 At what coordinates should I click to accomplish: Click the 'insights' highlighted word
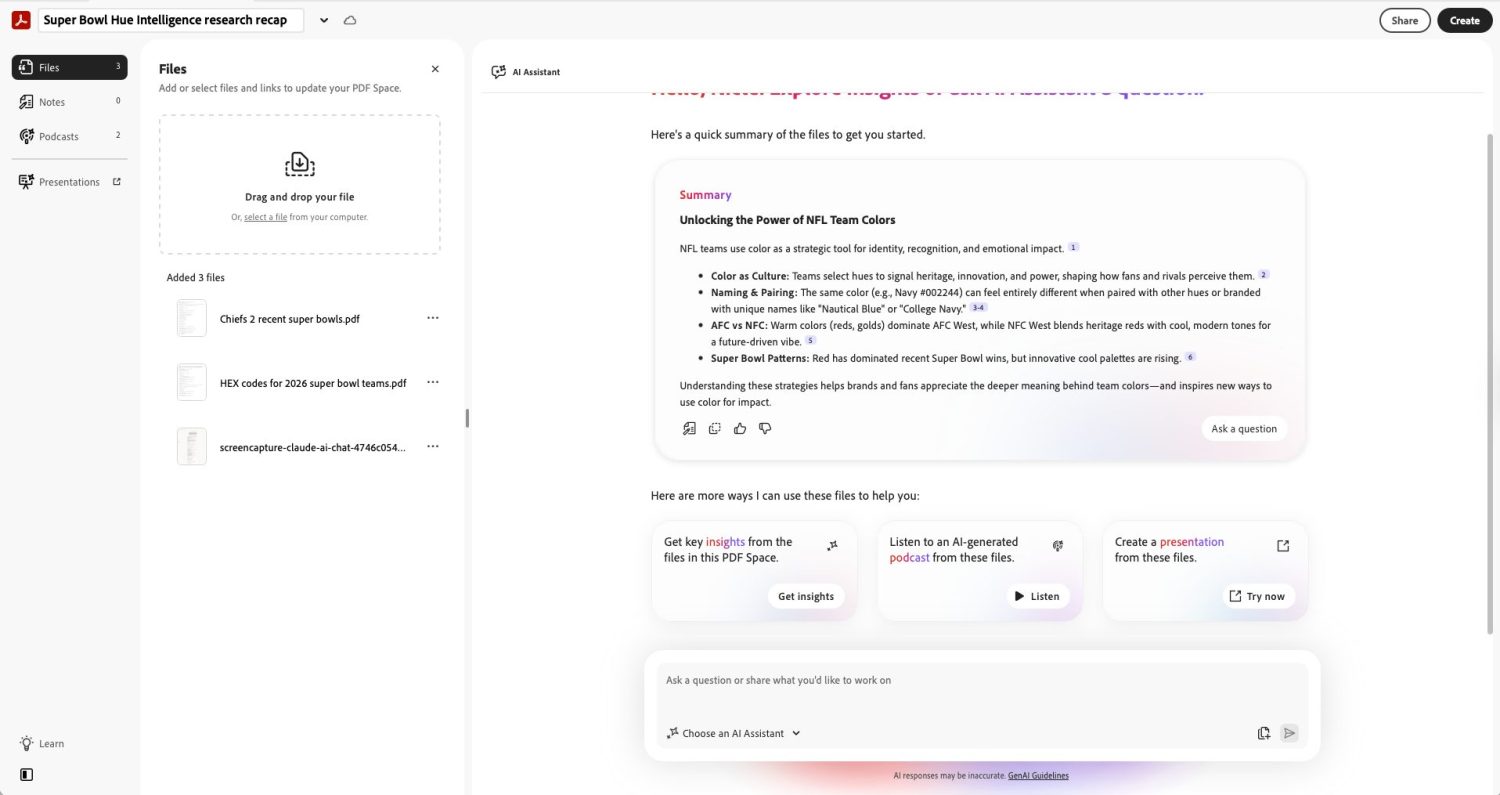(x=725, y=542)
